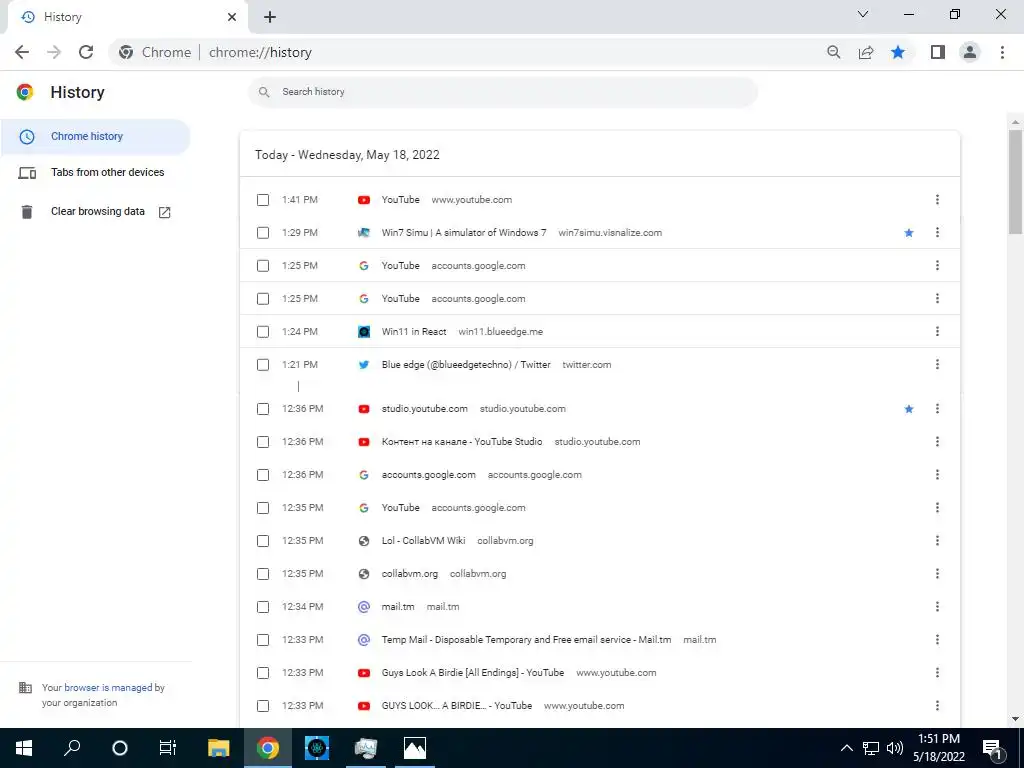Open the side panel icon
Image resolution: width=1024 pixels, height=768 pixels.
click(x=938, y=52)
